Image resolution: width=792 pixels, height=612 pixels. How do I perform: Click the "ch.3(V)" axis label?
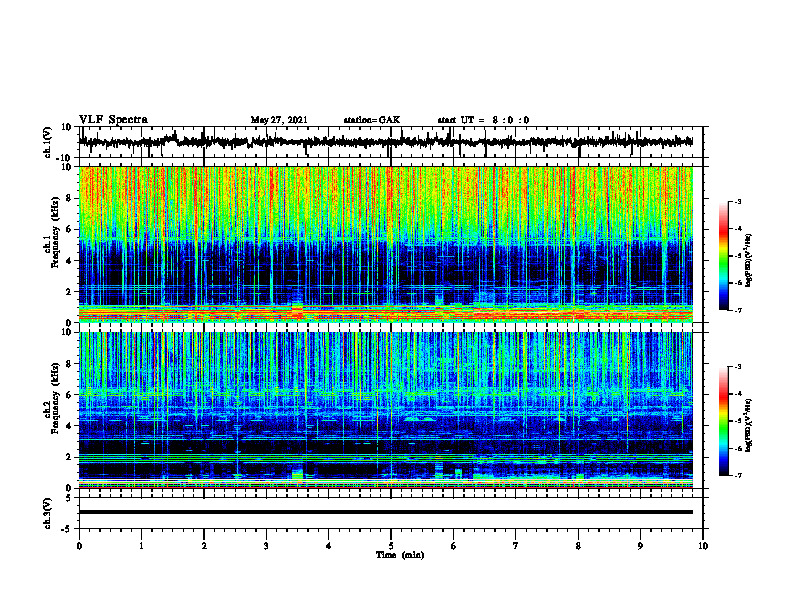pos(48,513)
